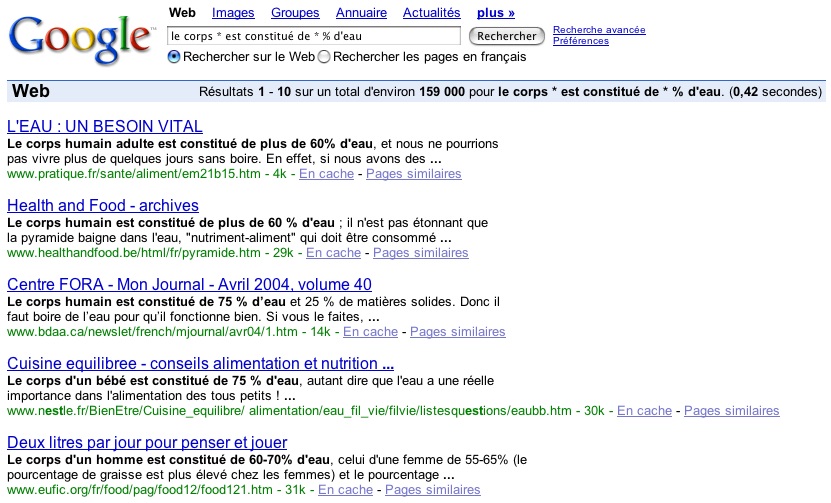Open 'Pages similaires' for eufic.org result
Viewport: 831px width, 503px height.
(x=432, y=490)
